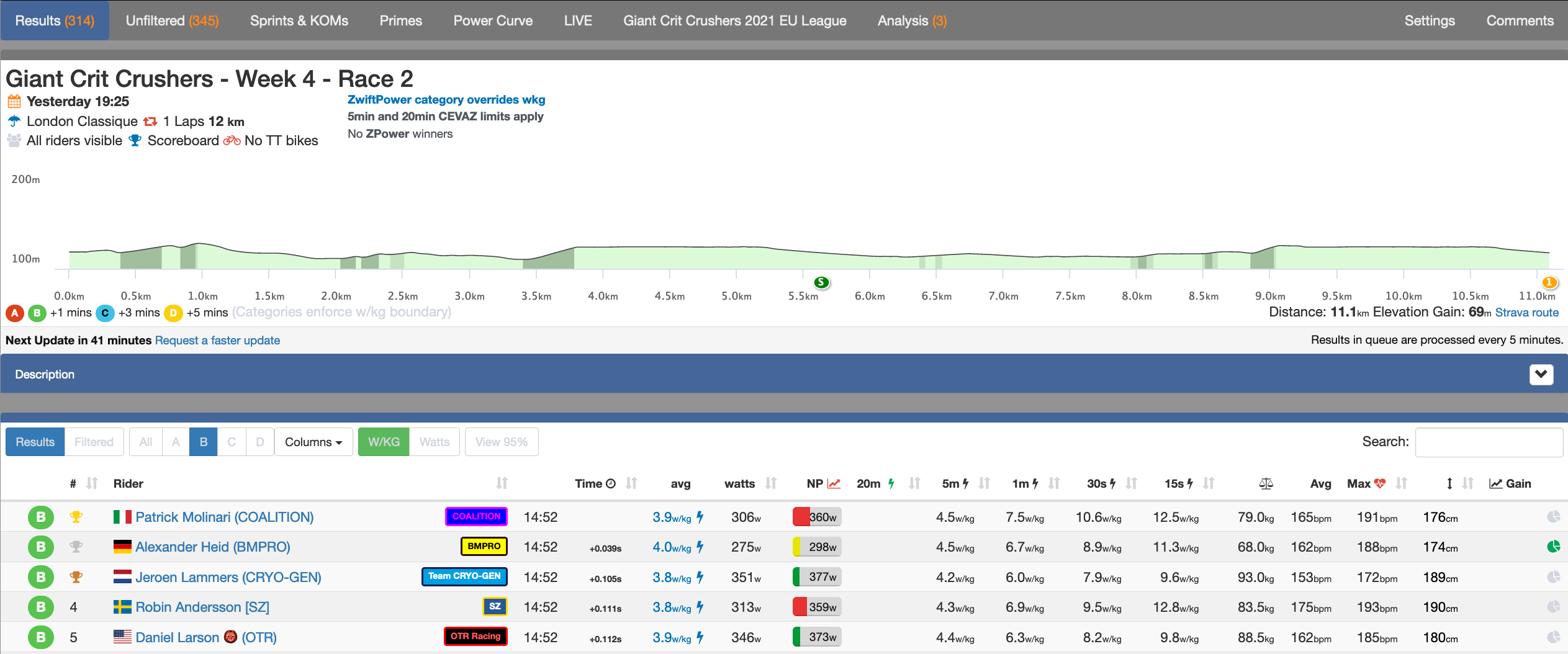Click the weight scale column icon
The image size is (1568, 654).
(x=1266, y=483)
